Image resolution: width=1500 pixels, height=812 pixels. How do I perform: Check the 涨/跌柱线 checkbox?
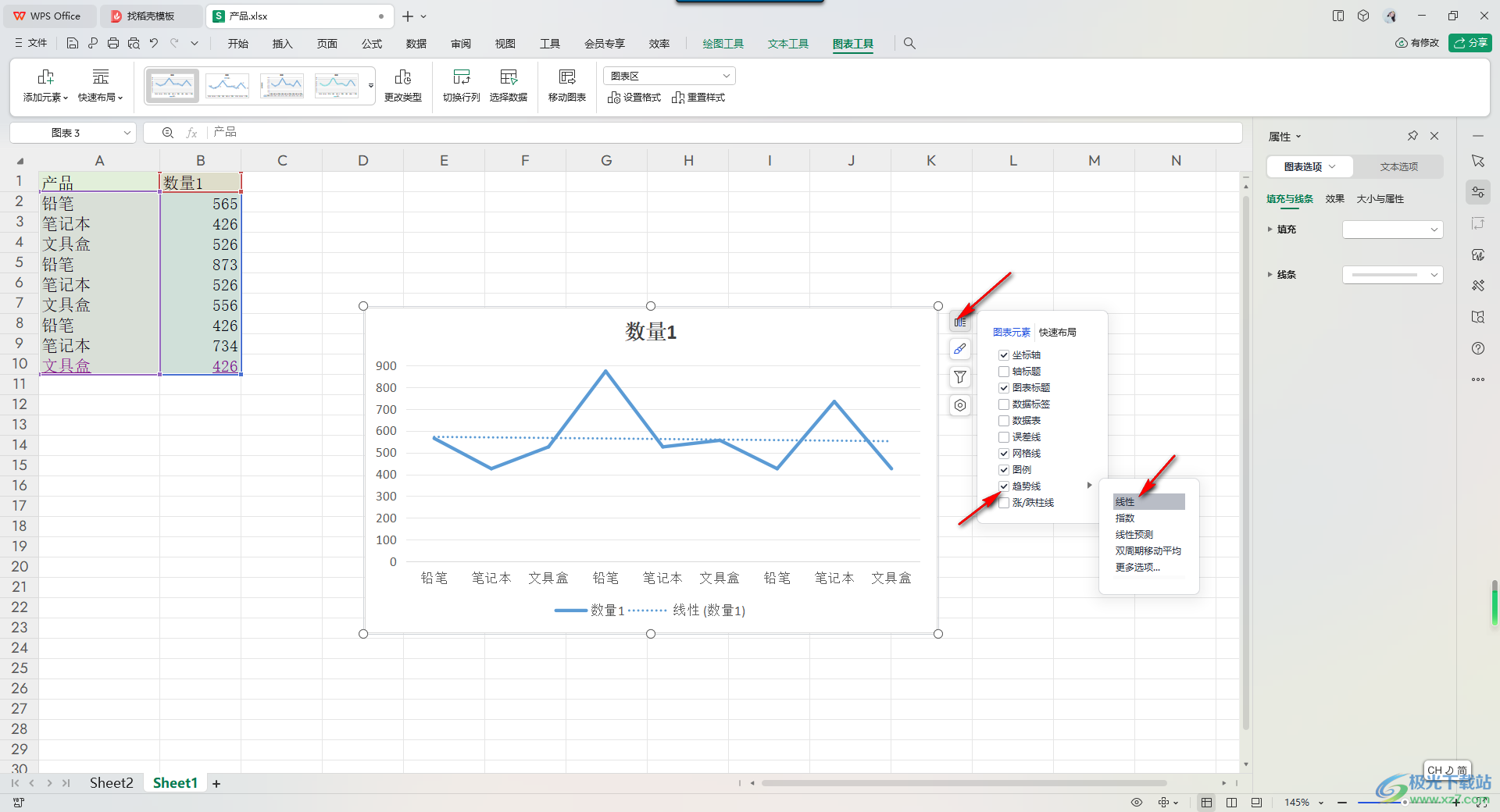click(x=1004, y=503)
